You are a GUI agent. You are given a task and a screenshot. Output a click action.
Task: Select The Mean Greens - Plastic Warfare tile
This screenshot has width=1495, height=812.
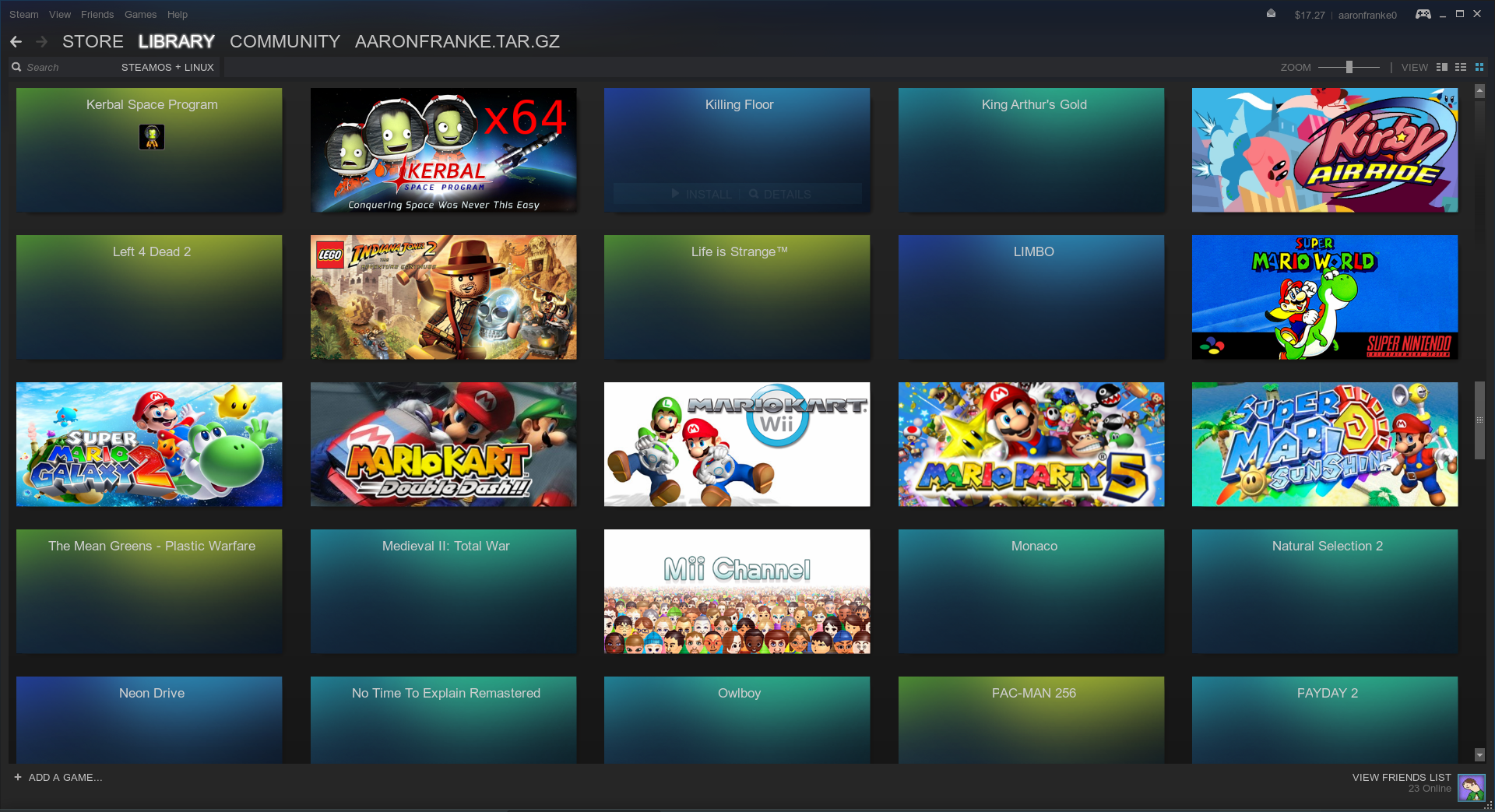pos(149,591)
